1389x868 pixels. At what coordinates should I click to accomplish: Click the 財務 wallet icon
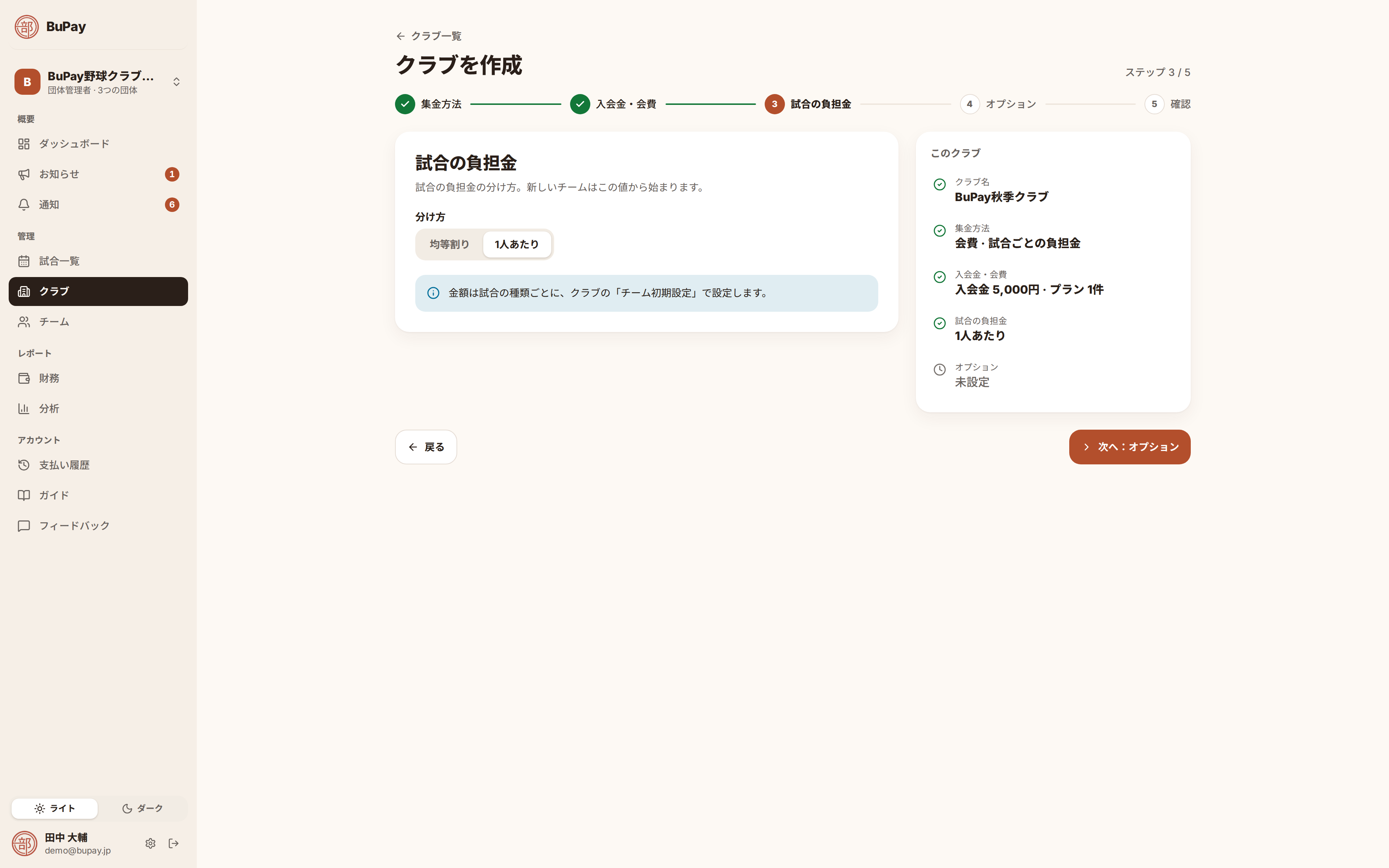24,378
